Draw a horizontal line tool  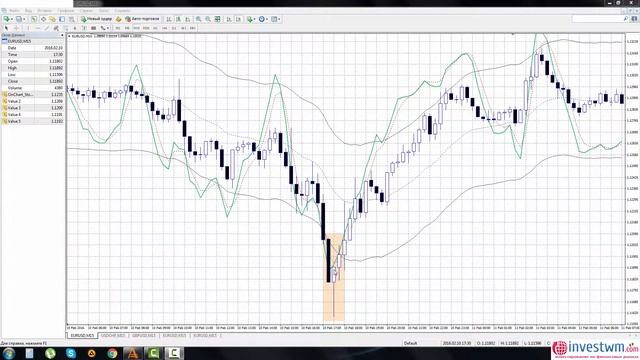pos(38,28)
